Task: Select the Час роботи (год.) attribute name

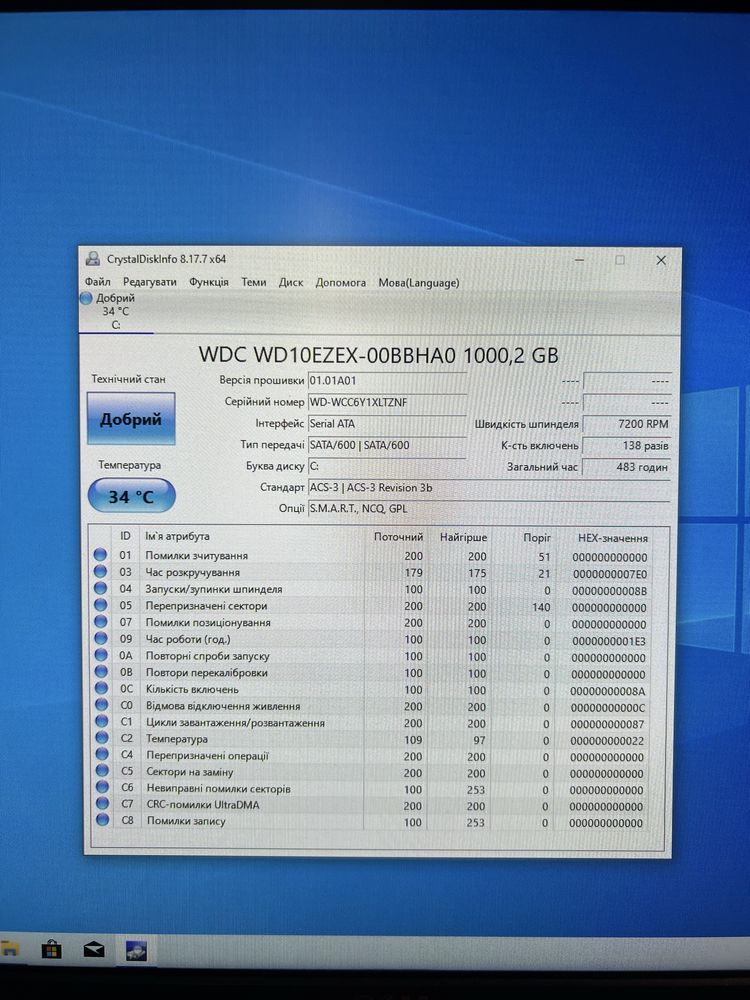Action: (188, 639)
